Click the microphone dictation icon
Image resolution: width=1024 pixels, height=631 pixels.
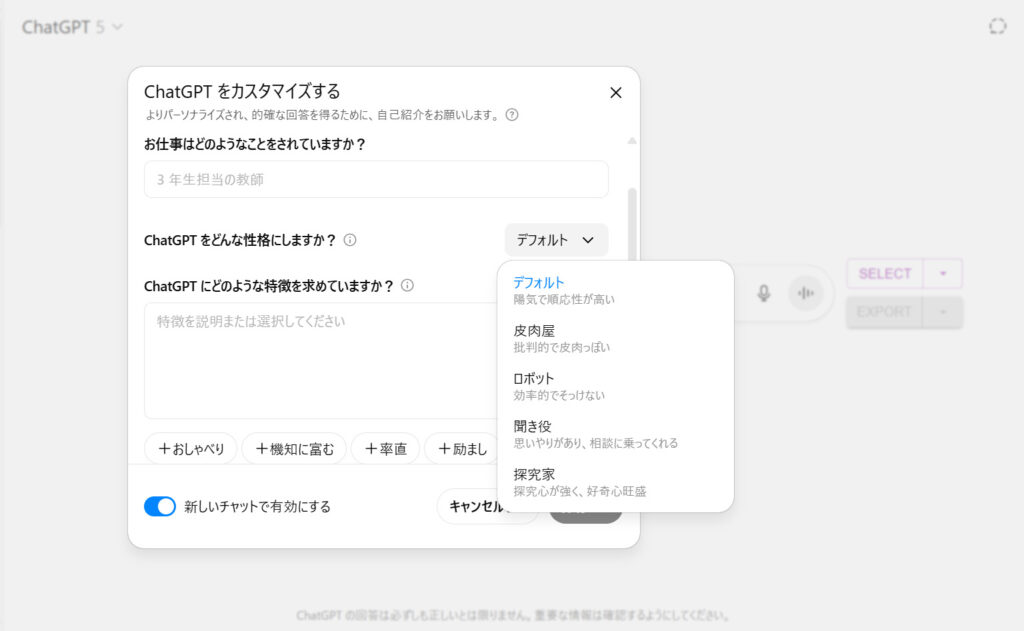point(763,293)
